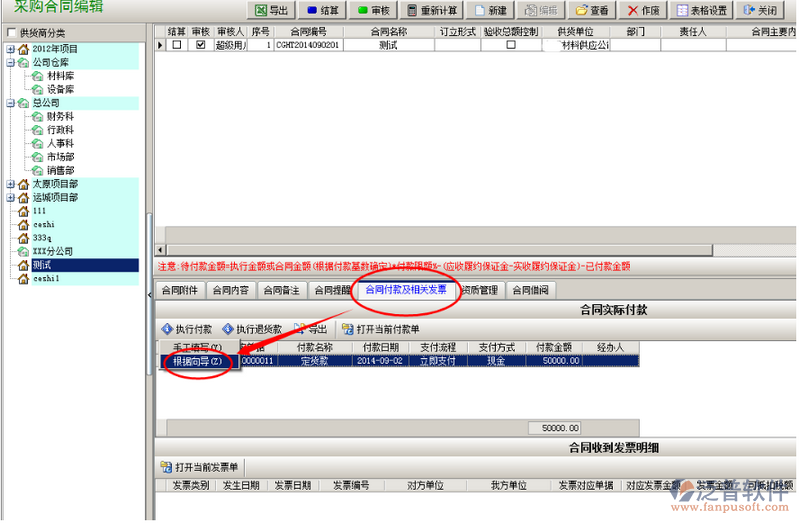799x523 pixels.
Task: Click the 审核 approve toolbar button
Action: pyautogui.click(x=374, y=10)
